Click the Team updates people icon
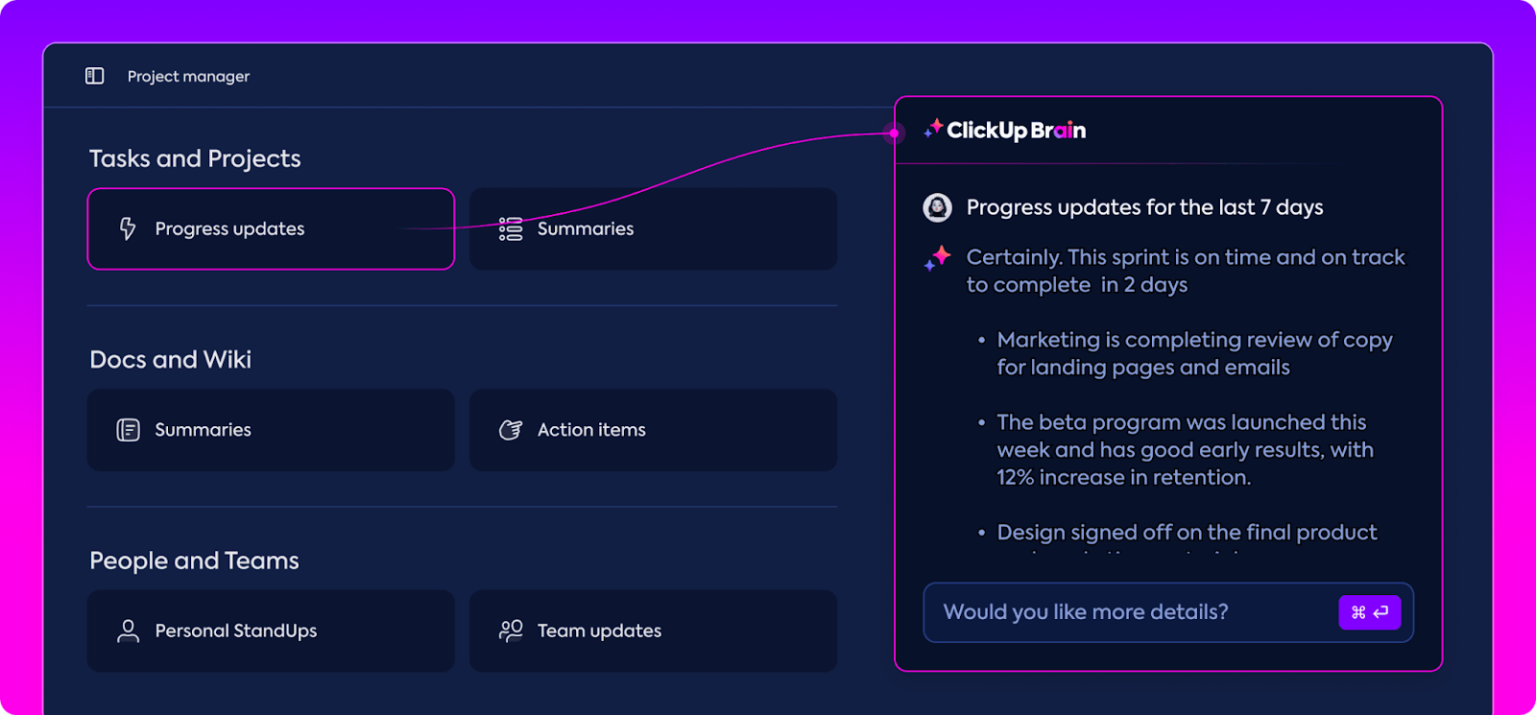This screenshot has width=1536, height=715. point(511,631)
